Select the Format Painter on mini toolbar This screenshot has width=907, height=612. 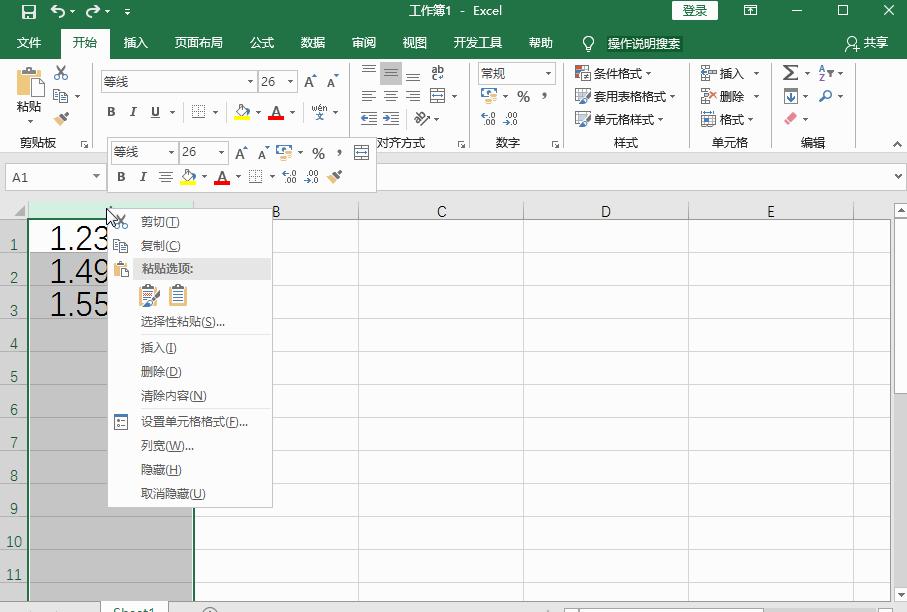coord(334,176)
